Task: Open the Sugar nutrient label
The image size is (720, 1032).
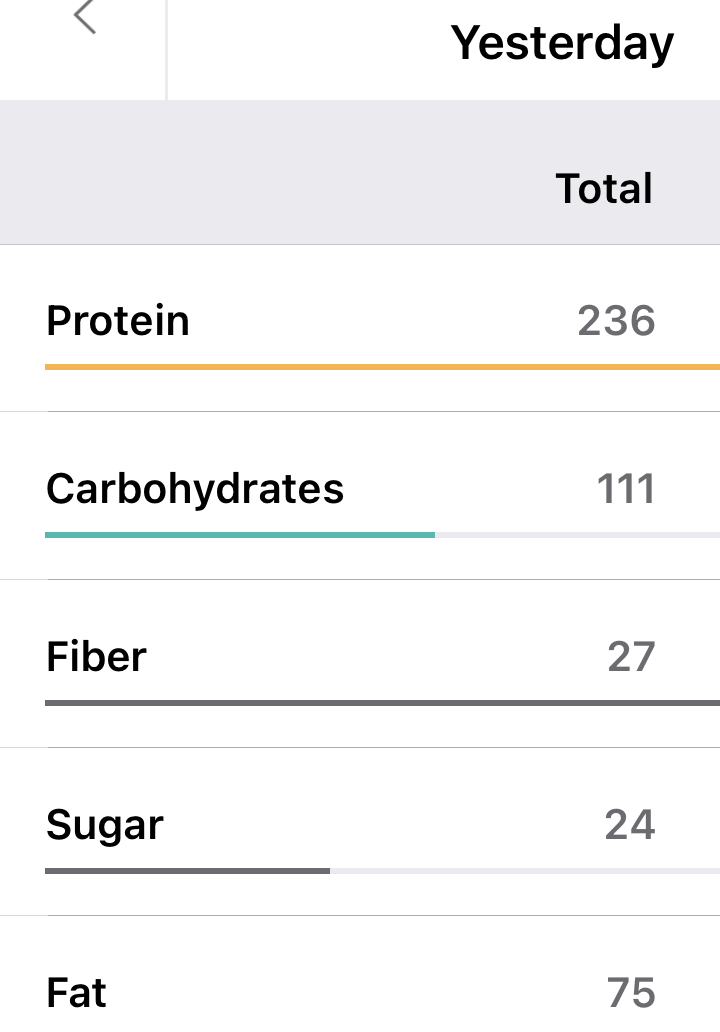Action: [x=105, y=826]
